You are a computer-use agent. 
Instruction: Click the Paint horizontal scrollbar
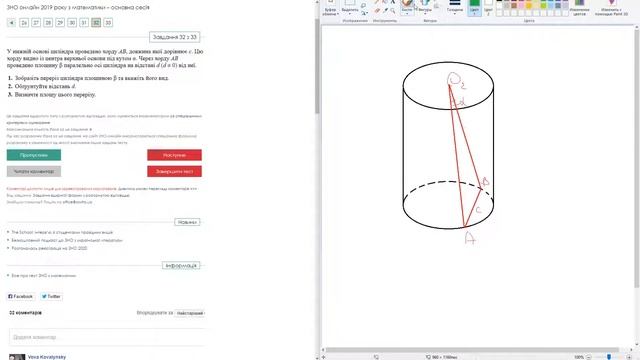click(473, 350)
